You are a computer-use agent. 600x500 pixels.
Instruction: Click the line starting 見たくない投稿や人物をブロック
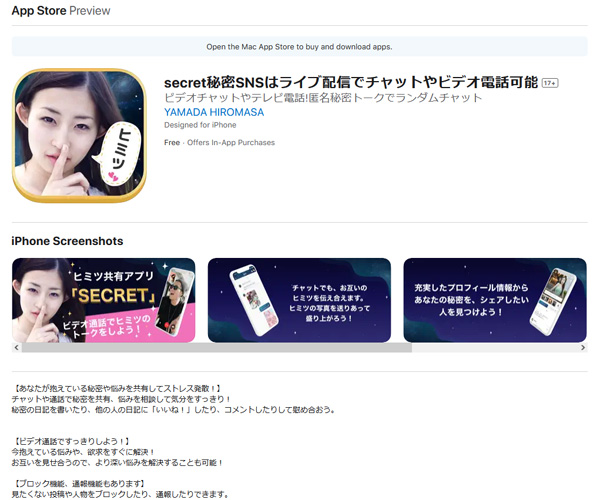coord(120,495)
